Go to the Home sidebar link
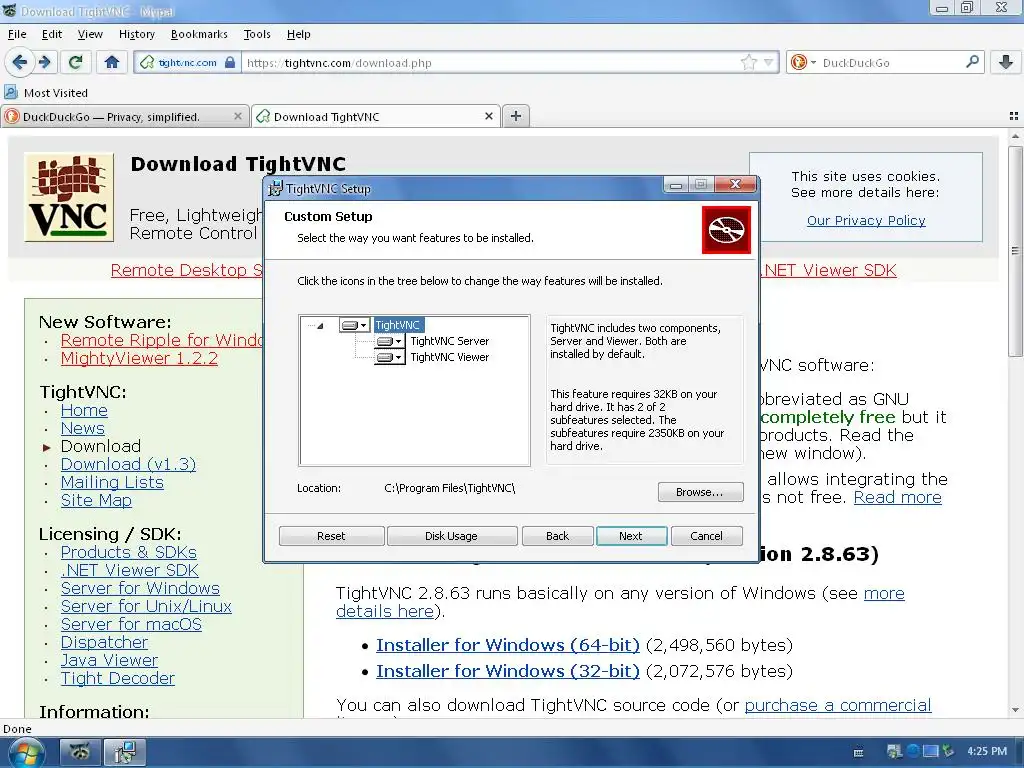Screen dimensions: 1024x768 tap(84, 411)
